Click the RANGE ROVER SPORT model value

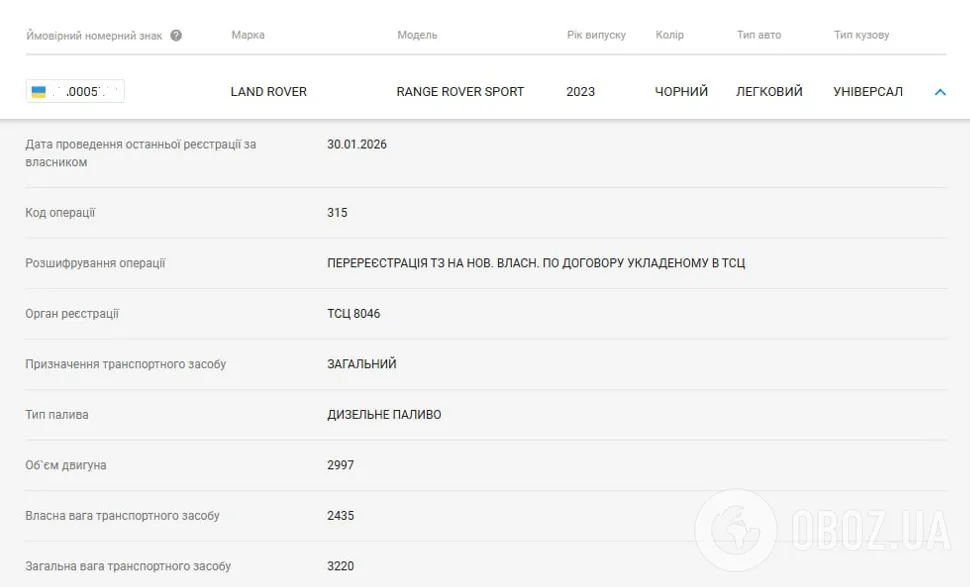tap(460, 92)
